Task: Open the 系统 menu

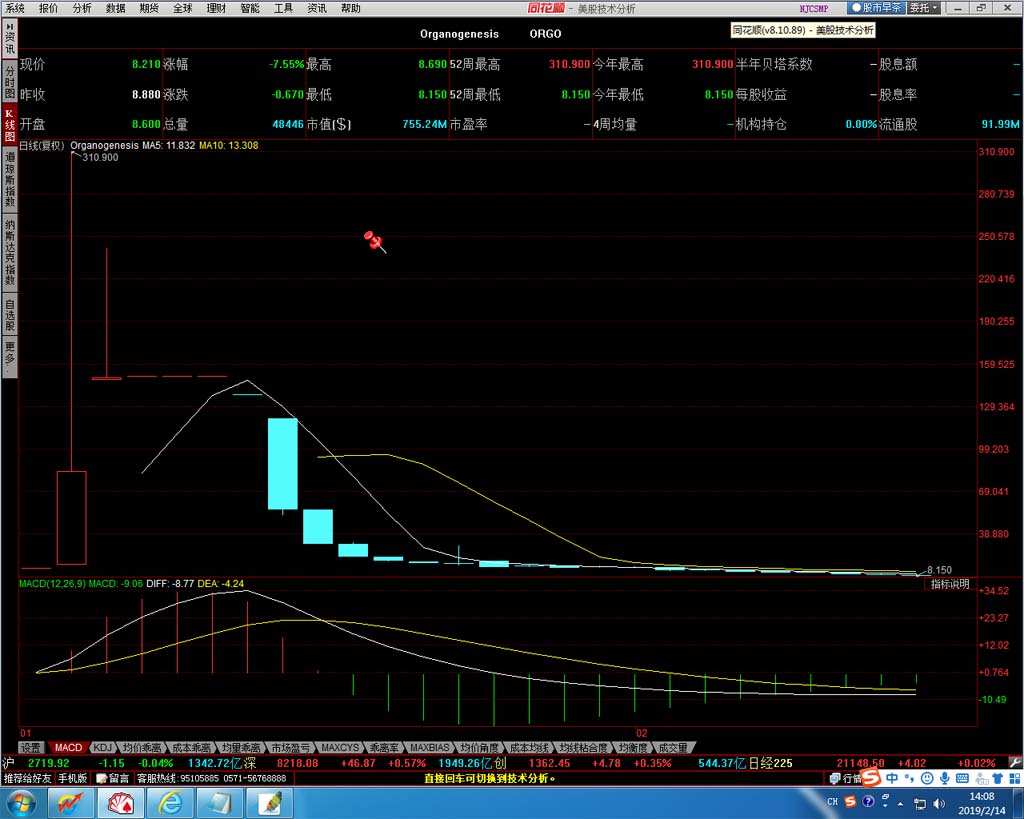Action: pyautogui.click(x=15, y=8)
